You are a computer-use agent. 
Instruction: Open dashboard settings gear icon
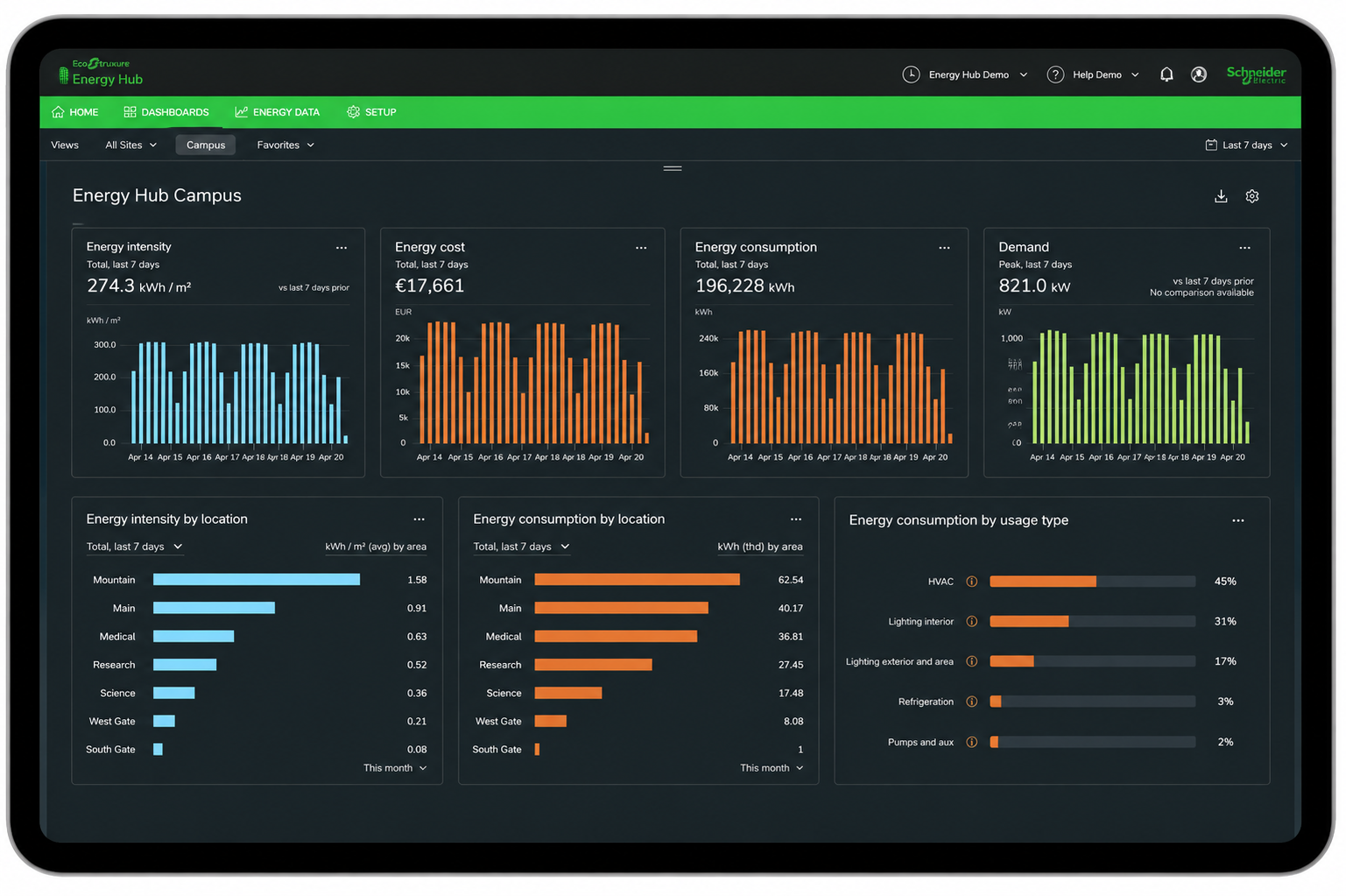[x=1252, y=196]
